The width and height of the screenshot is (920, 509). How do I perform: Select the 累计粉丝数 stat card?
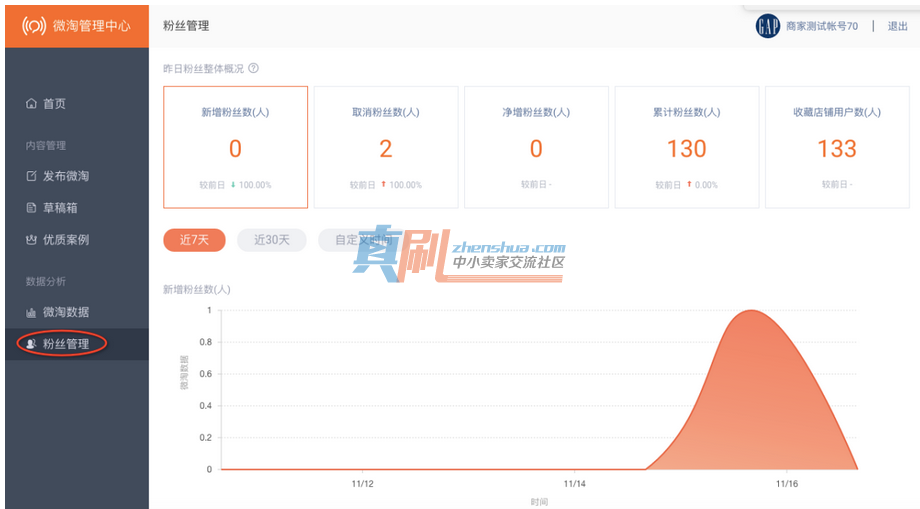(x=686, y=147)
